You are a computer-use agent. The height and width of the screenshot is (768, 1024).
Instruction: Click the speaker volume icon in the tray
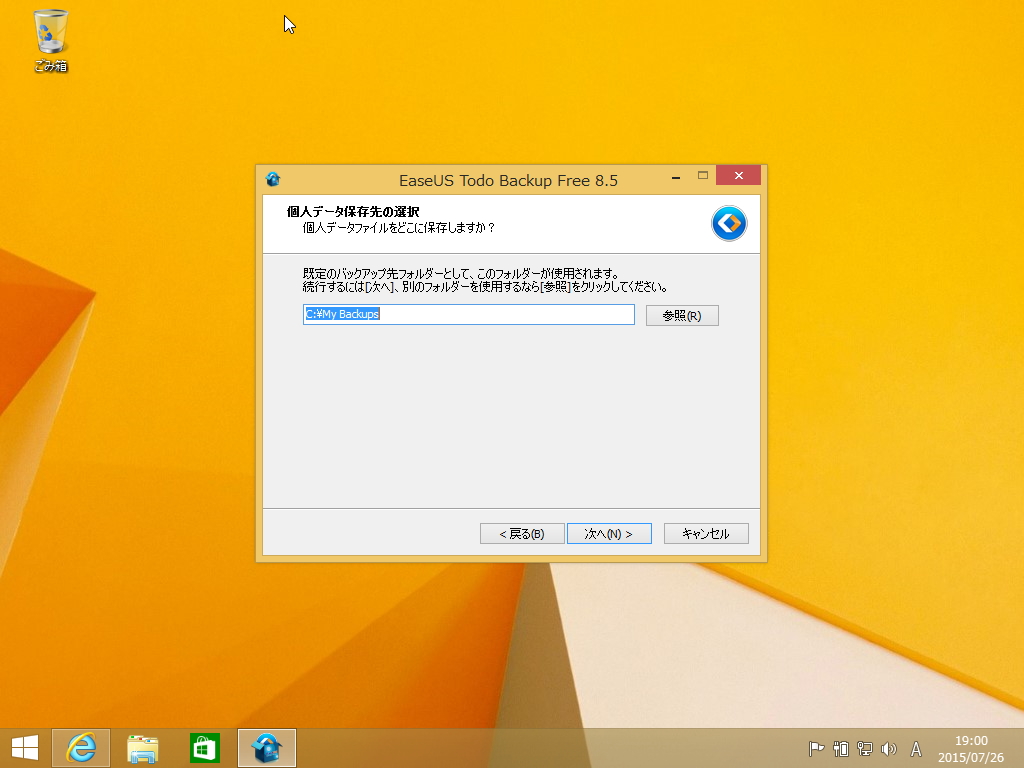889,747
